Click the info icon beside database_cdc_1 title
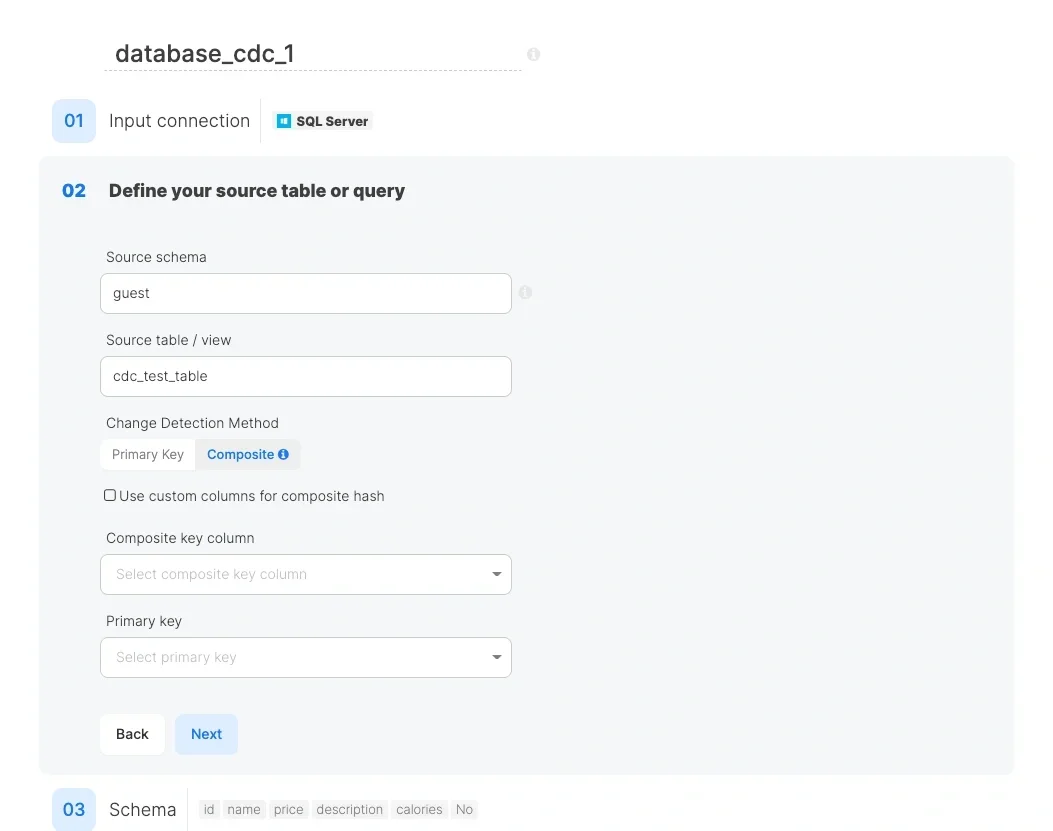The width and height of the screenshot is (1053, 831). point(533,55)
